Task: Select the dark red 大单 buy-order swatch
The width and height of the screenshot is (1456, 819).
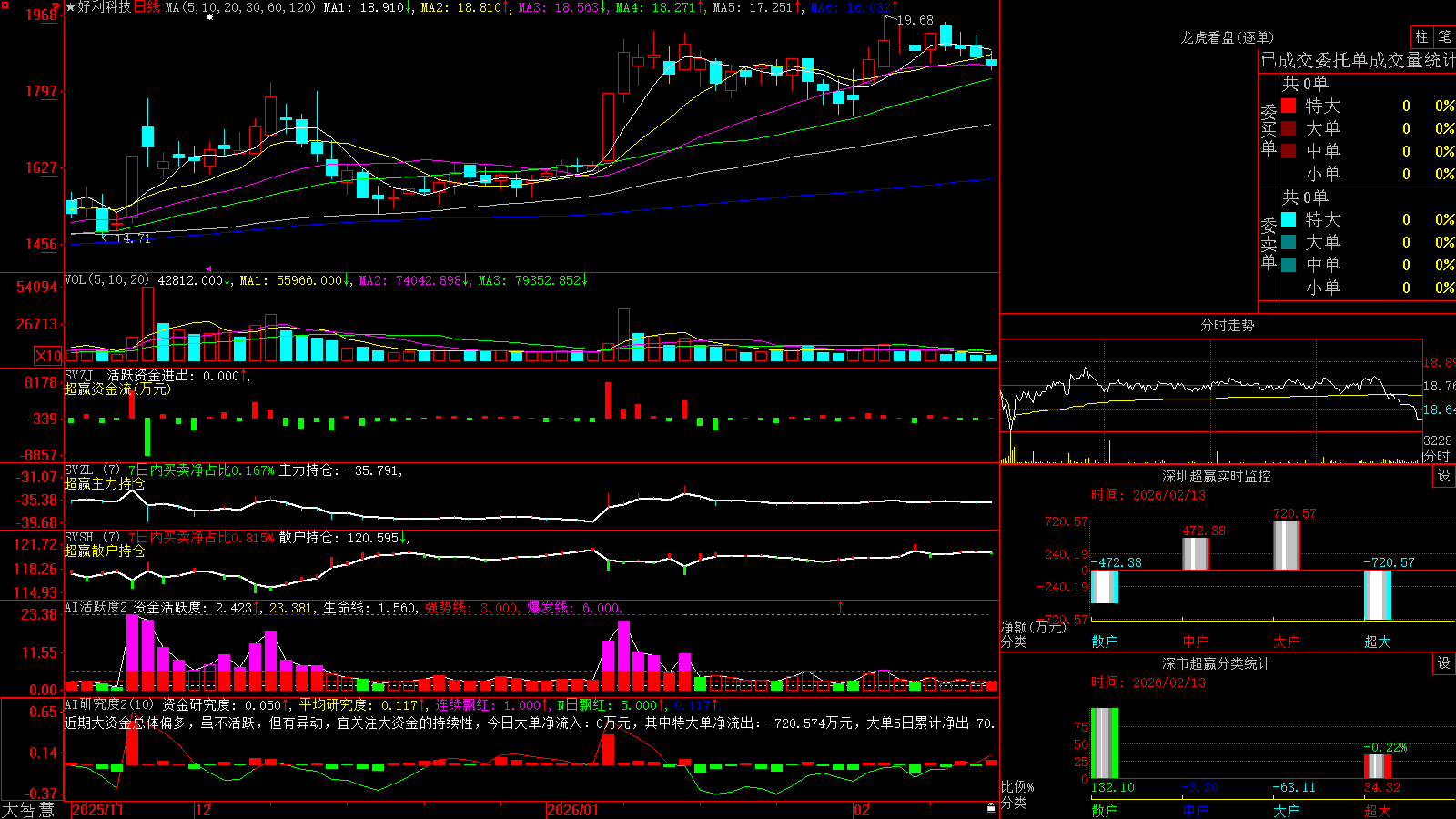Action: [1289, 128]
